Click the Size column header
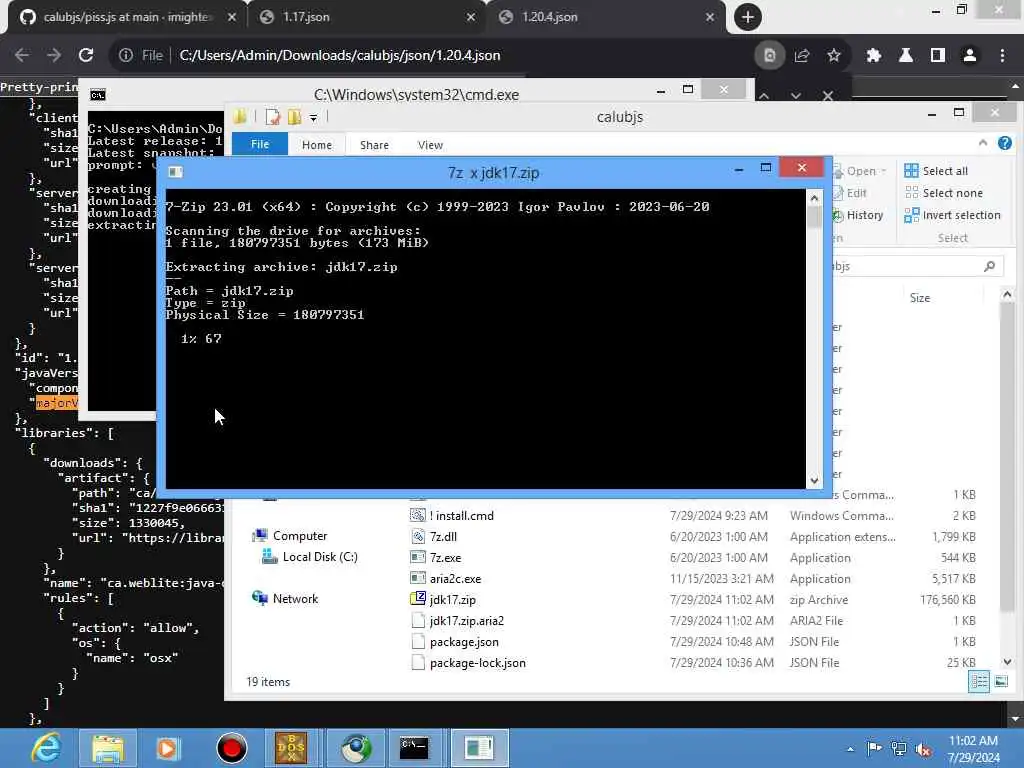 click(920, 298)
